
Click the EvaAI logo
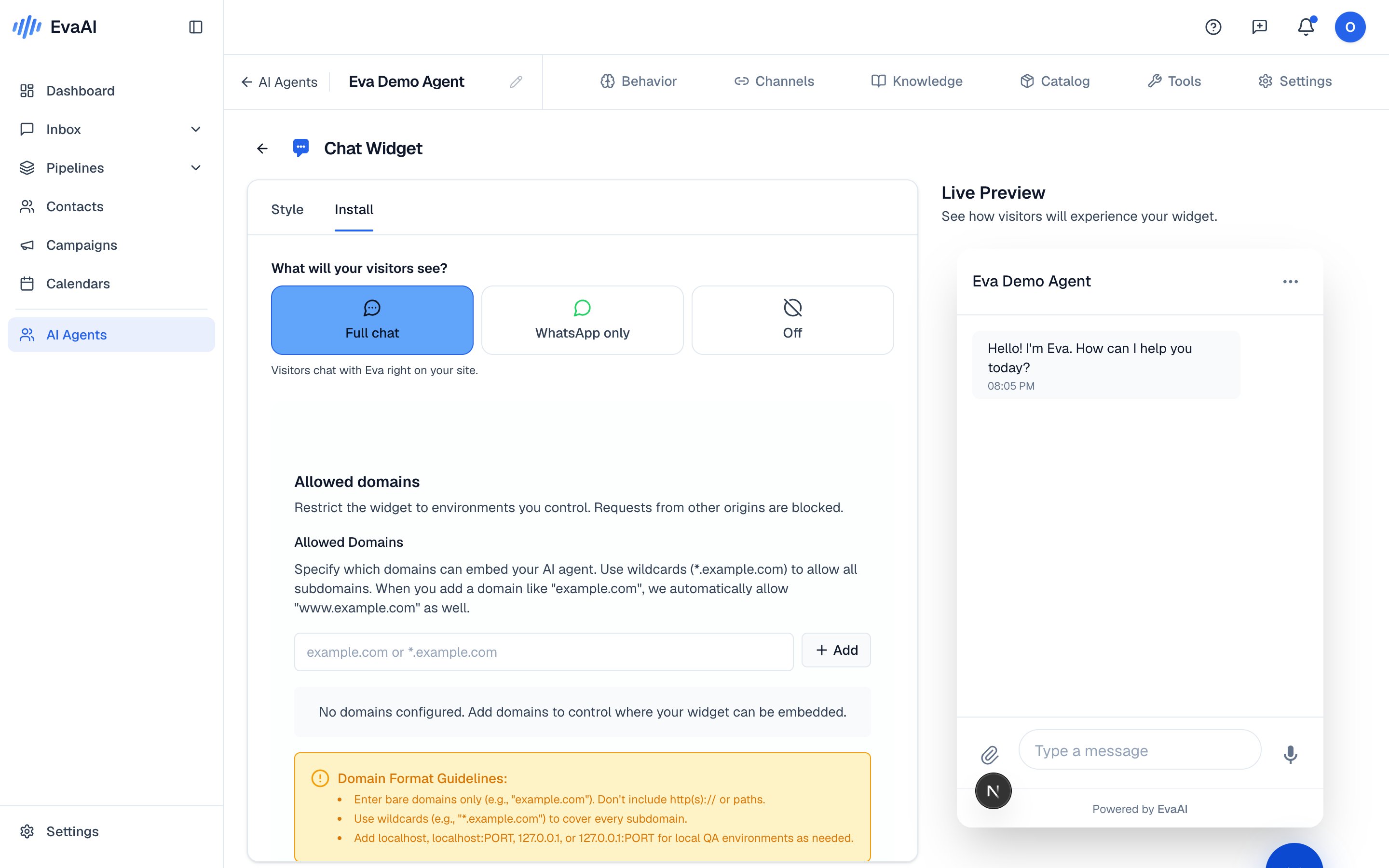(x=54, y=27)
